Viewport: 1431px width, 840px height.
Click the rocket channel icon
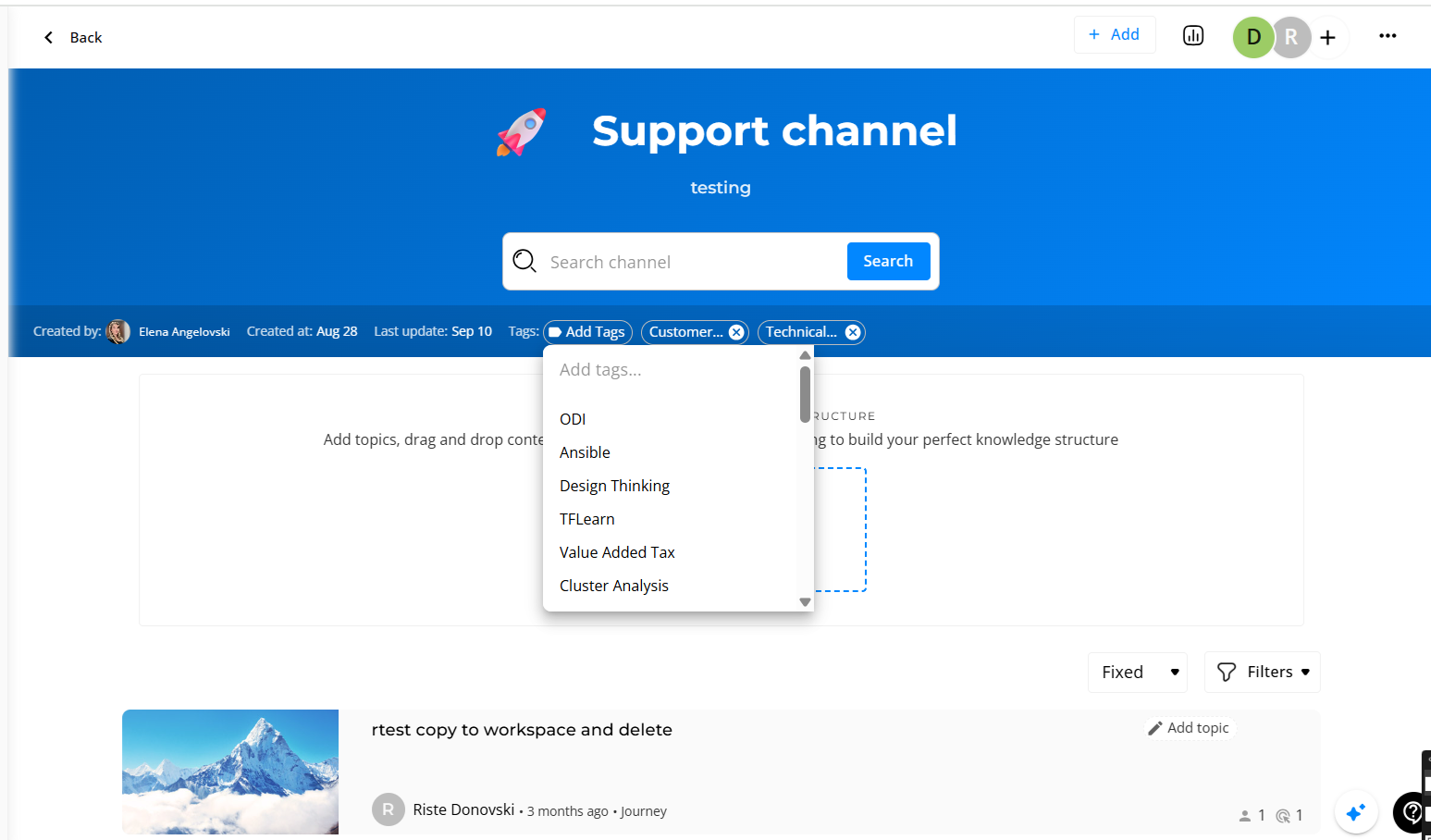522,132
